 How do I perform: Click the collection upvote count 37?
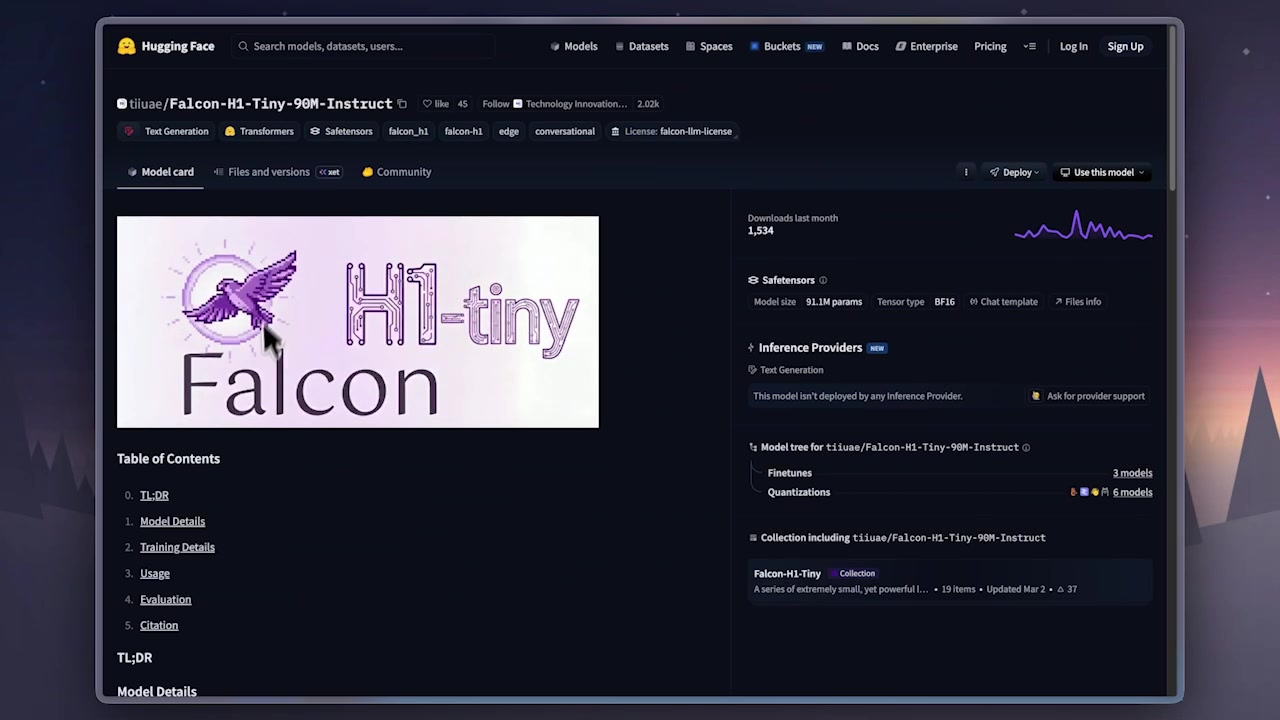pyautogui.click(x=1067, y=589)
